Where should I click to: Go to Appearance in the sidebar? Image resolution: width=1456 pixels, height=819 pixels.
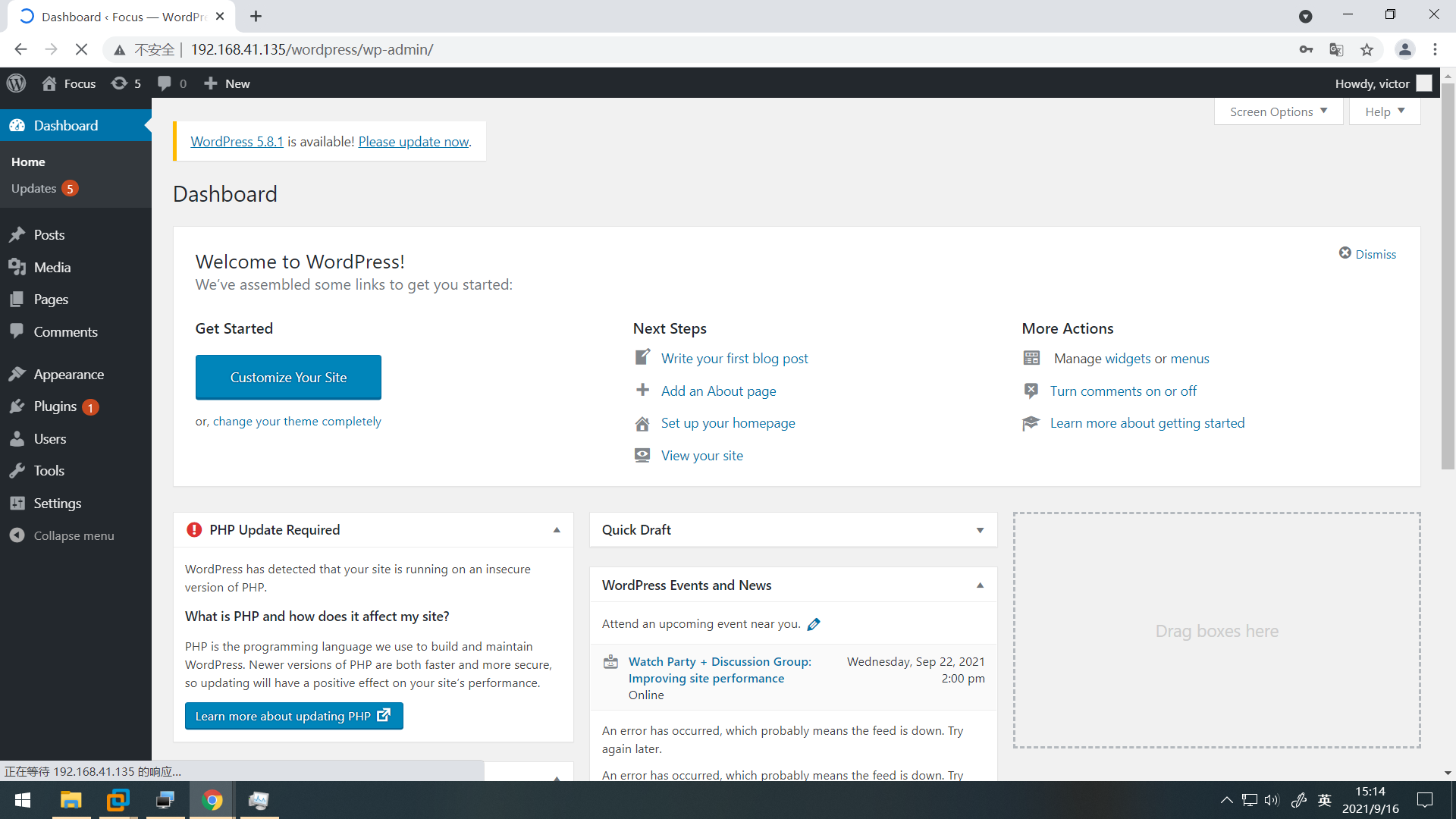coord(68,375)
